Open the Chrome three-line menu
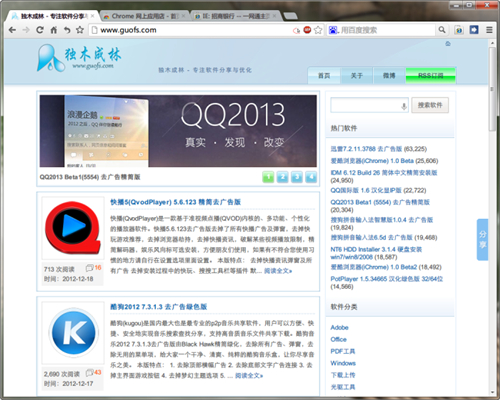Screen dimensions: 500x400 coord(489,30)
